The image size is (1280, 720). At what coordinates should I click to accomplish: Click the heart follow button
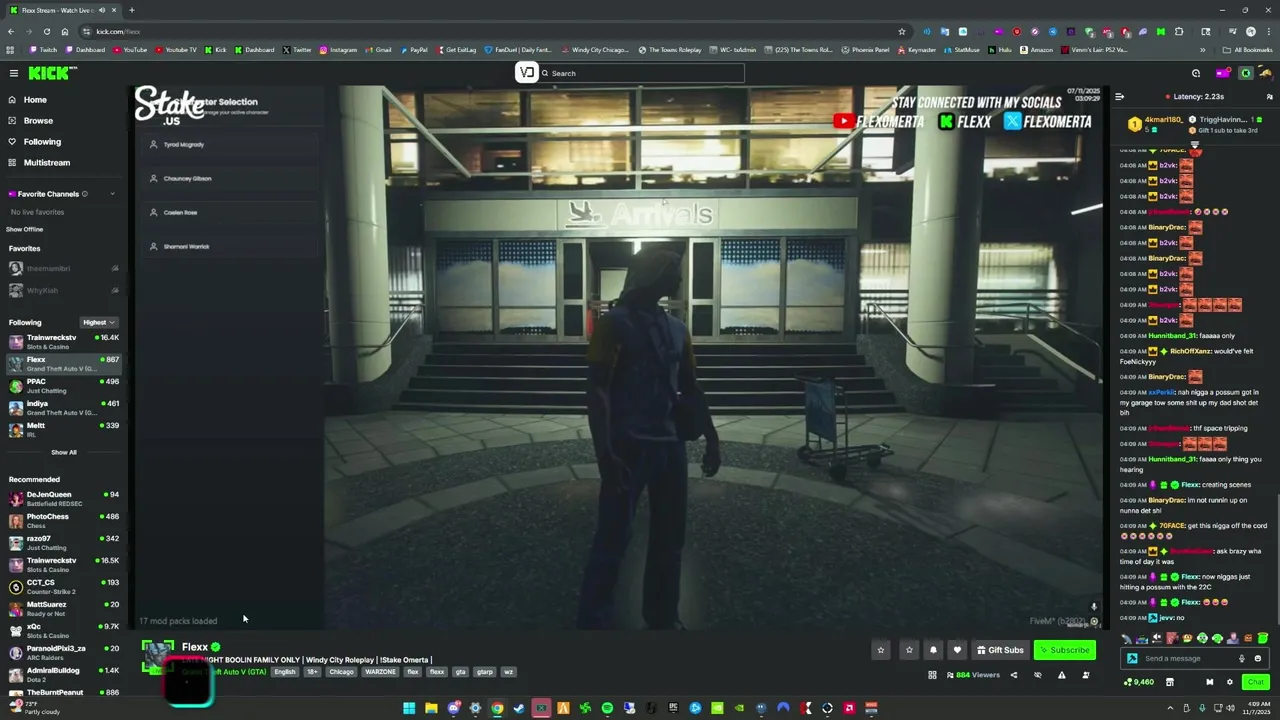coord(957,650)
